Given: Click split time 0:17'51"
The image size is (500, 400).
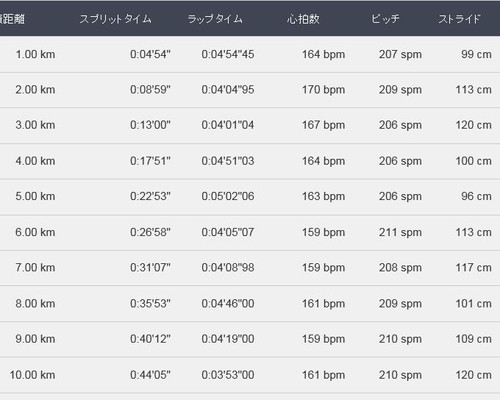Looking at the screenshot, I should pos(150,161).
